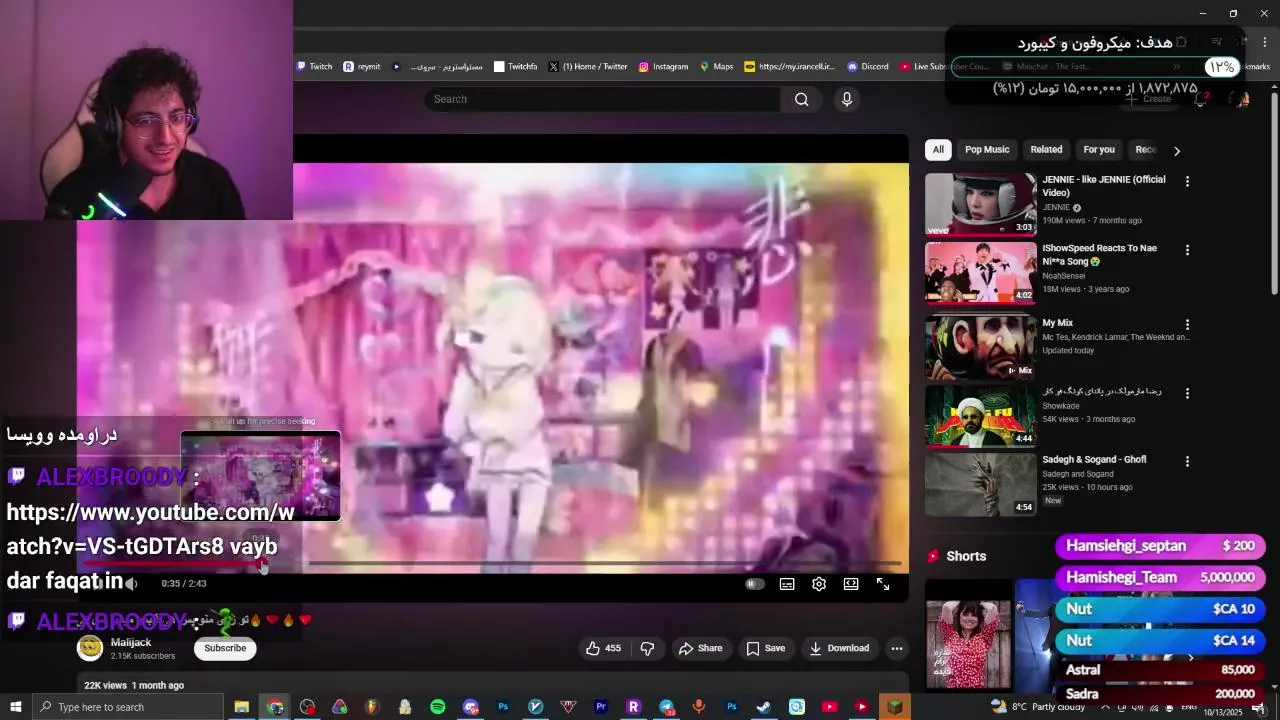
Task: Turn on subtitles/closed captions
Action: tap(787, 584)
